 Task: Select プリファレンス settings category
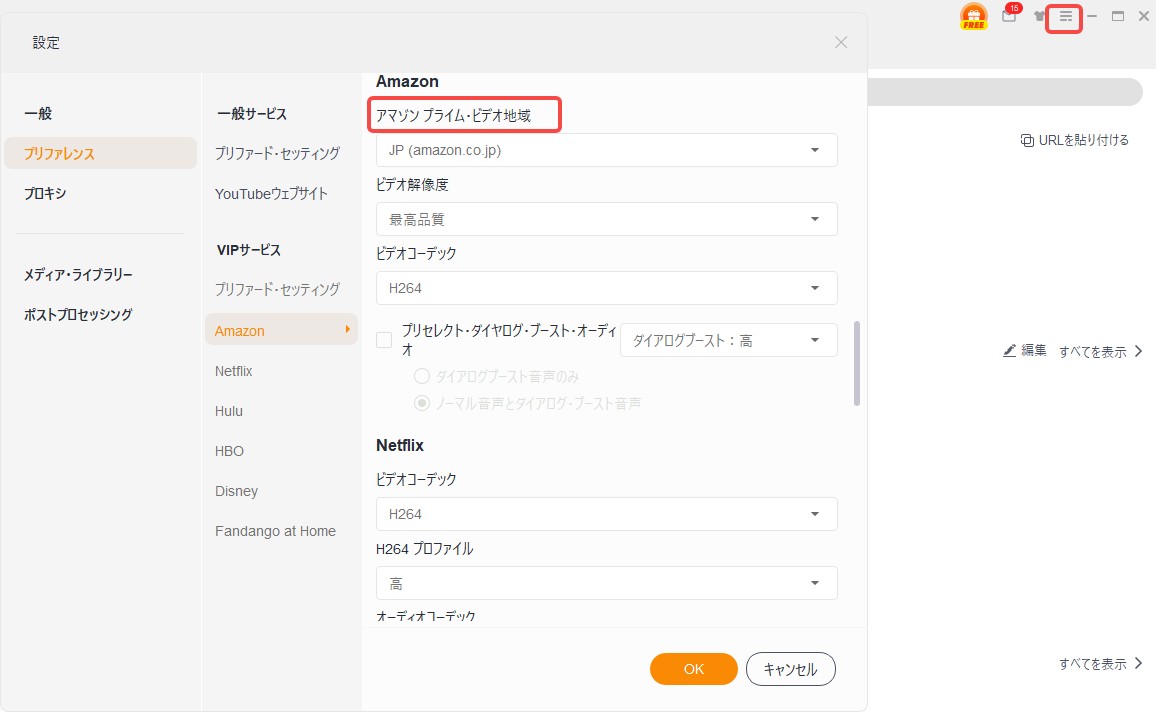coord(100,153)
